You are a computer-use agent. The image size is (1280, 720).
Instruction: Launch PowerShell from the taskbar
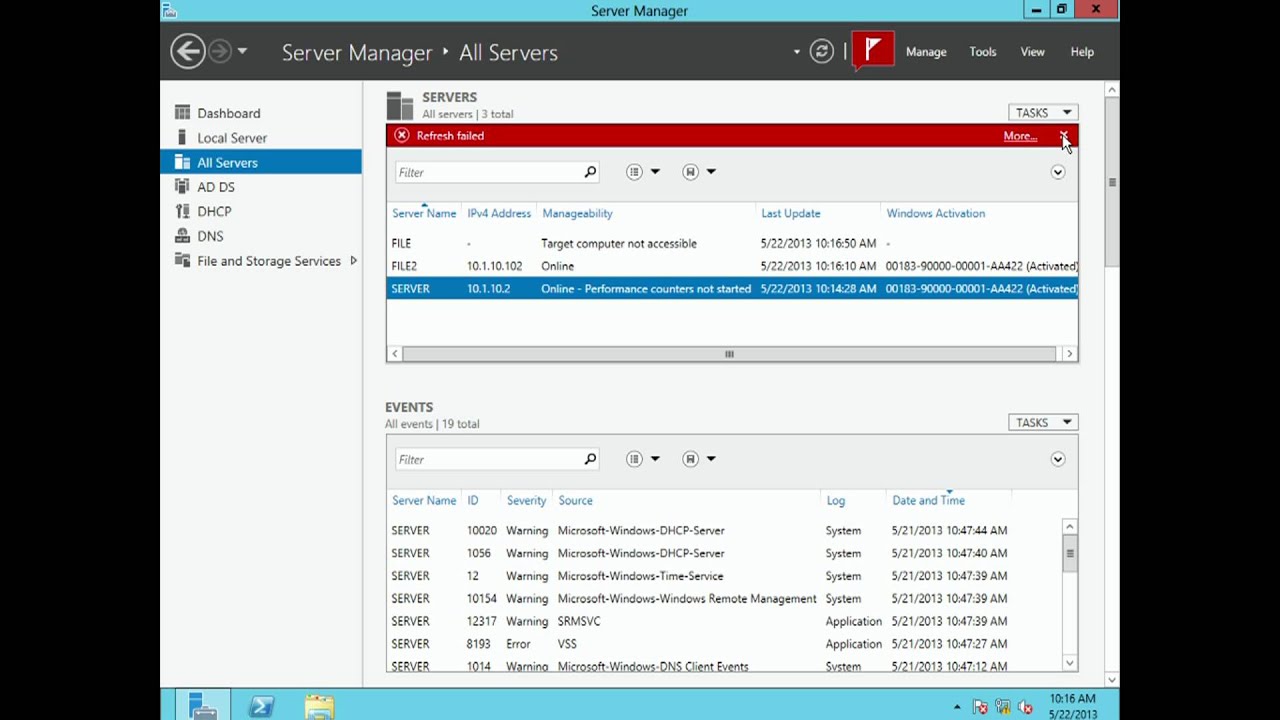pyautogui.click(x=261, y=706)
